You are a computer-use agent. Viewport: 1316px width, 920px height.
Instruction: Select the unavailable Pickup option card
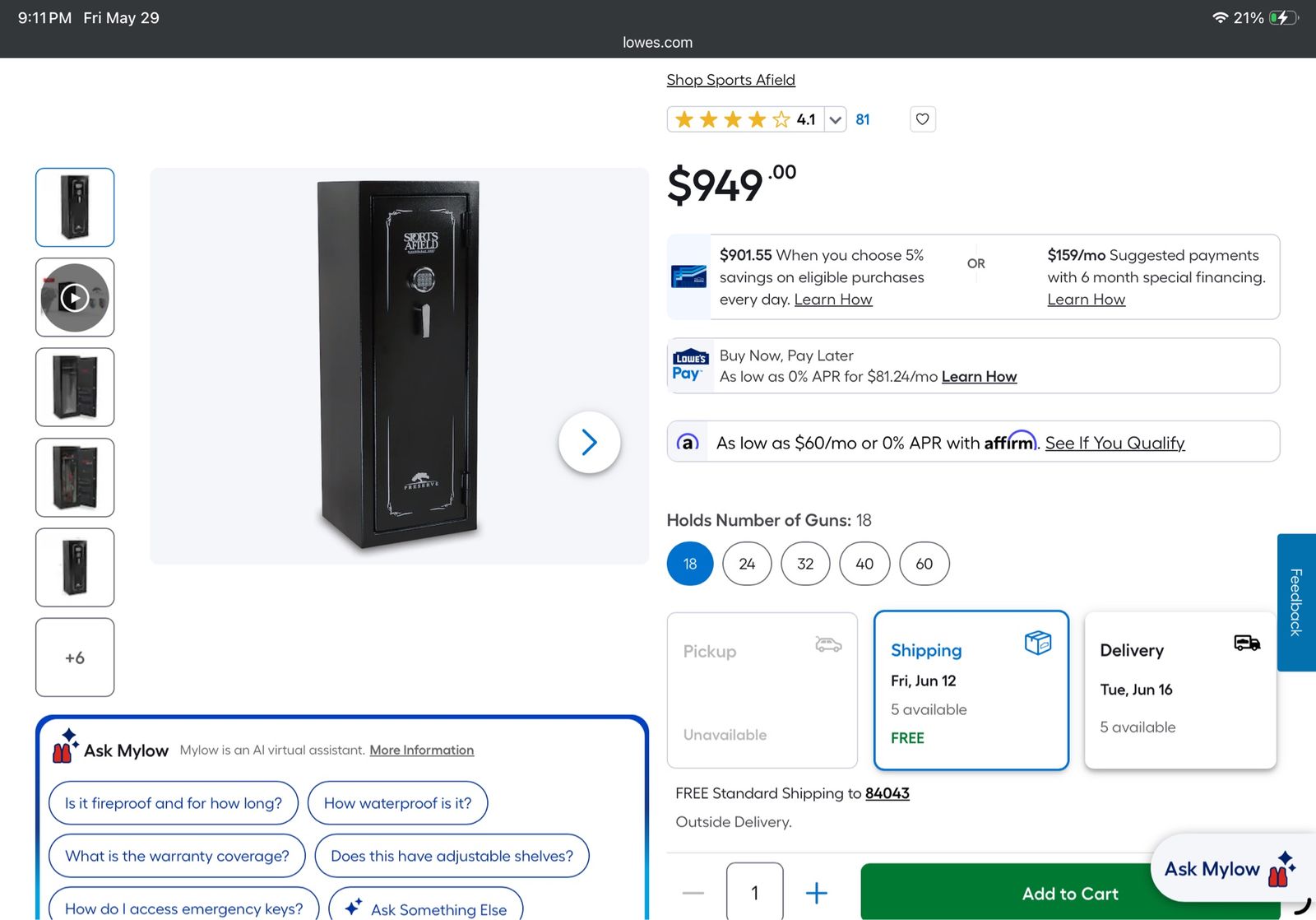click(762, 690)
